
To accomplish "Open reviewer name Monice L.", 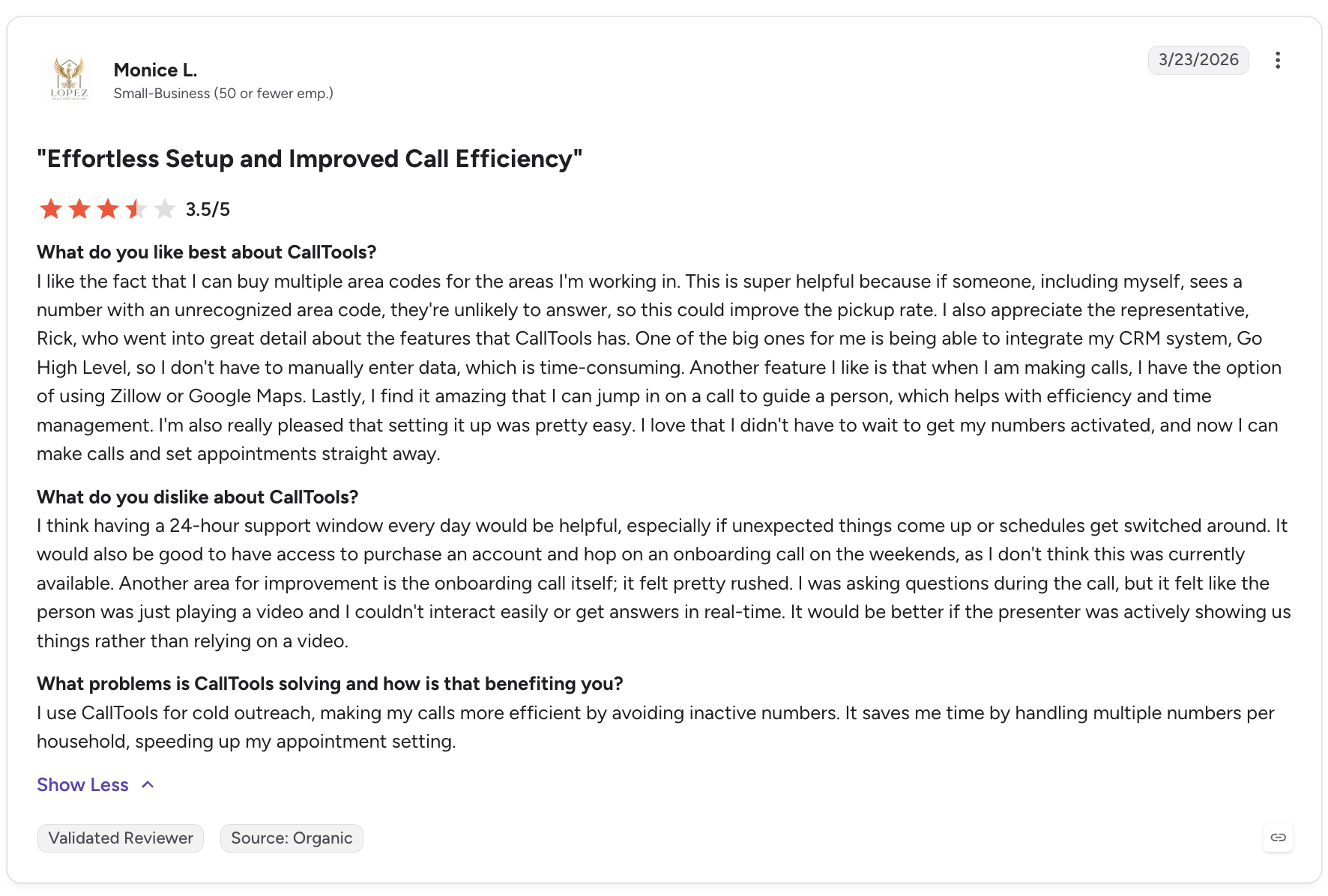I will [155, 70].
